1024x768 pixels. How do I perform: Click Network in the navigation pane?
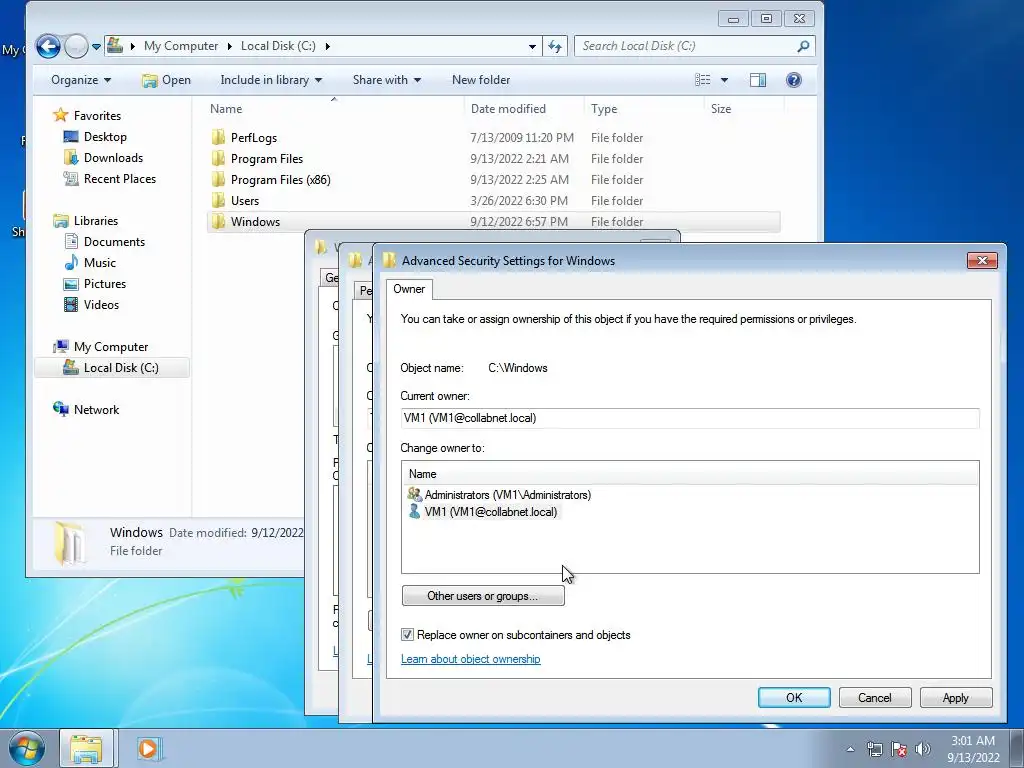coord(96,409)
